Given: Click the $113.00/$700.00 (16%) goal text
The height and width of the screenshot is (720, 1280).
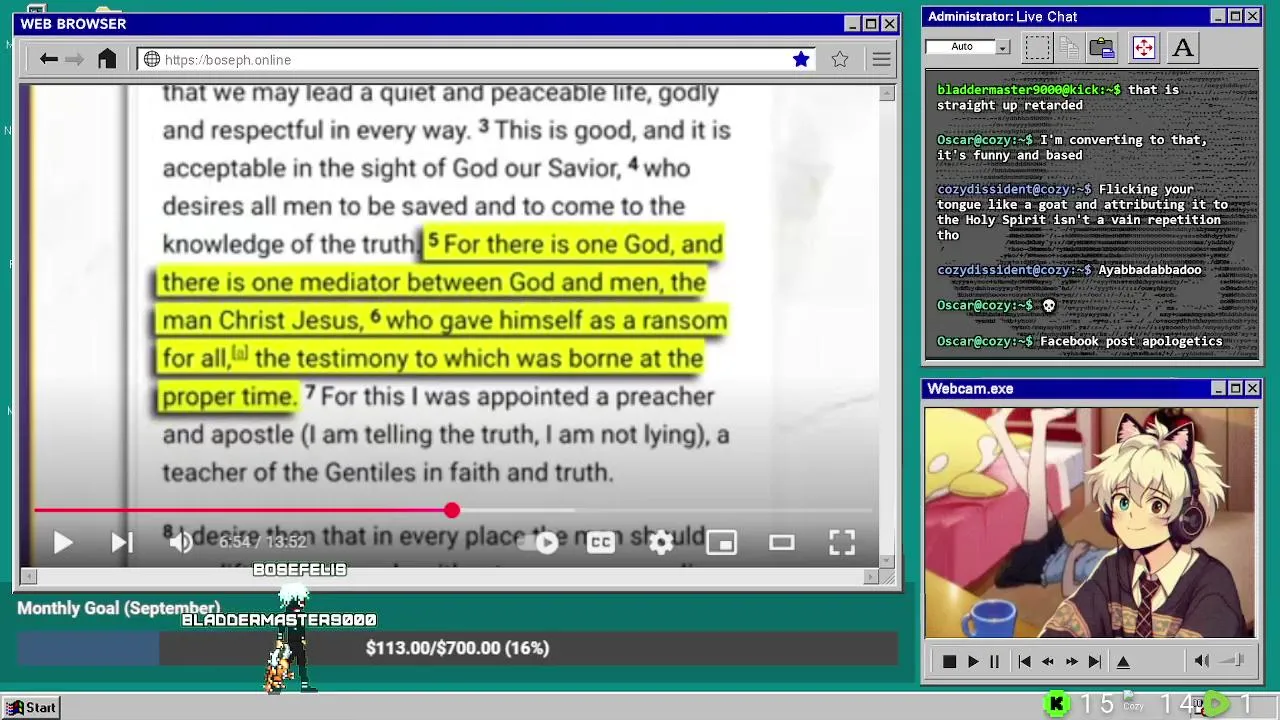Looking at the screenshot, I should coord(457,648).
